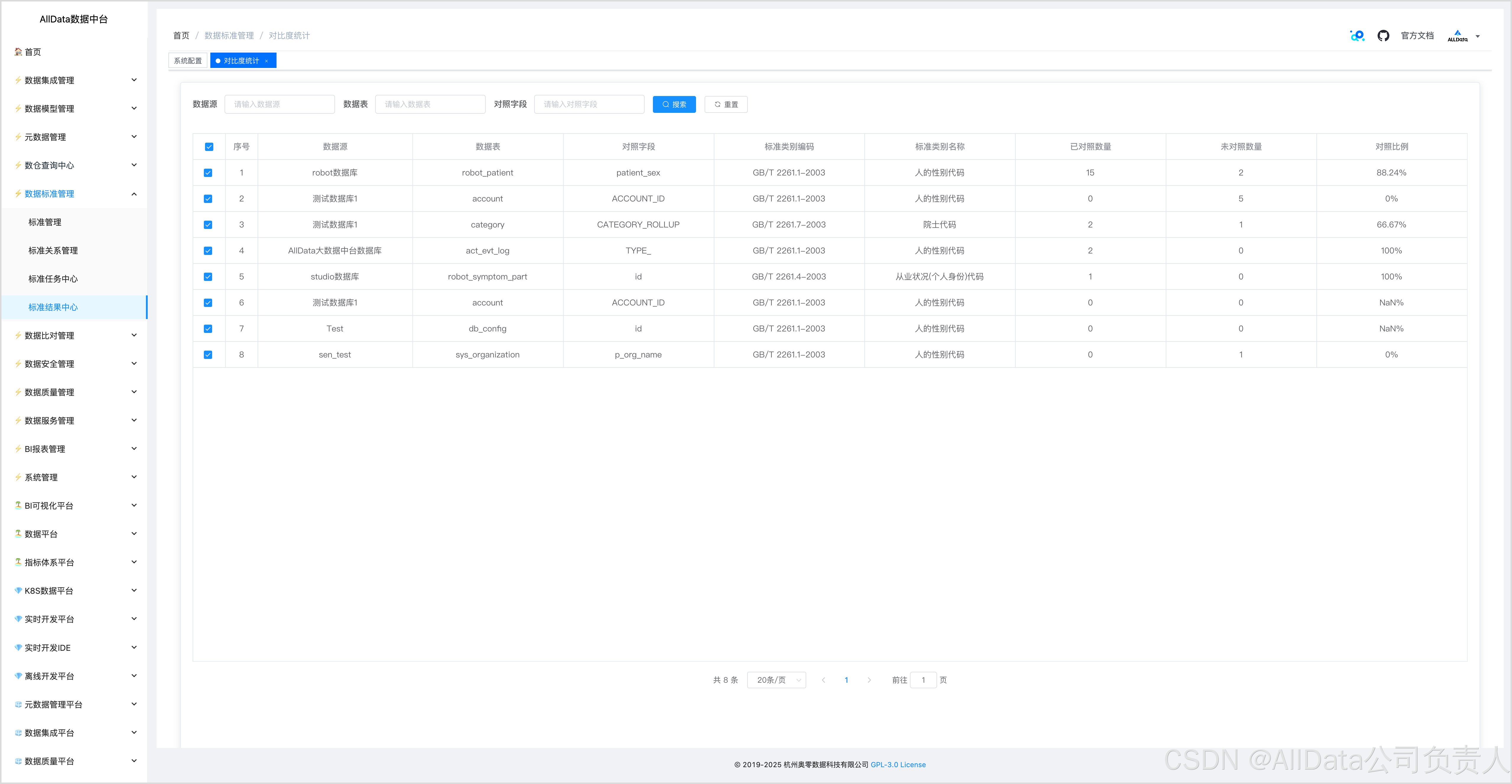
Task: Open the GPL-3.0 License link
Action: coord(898,765)
